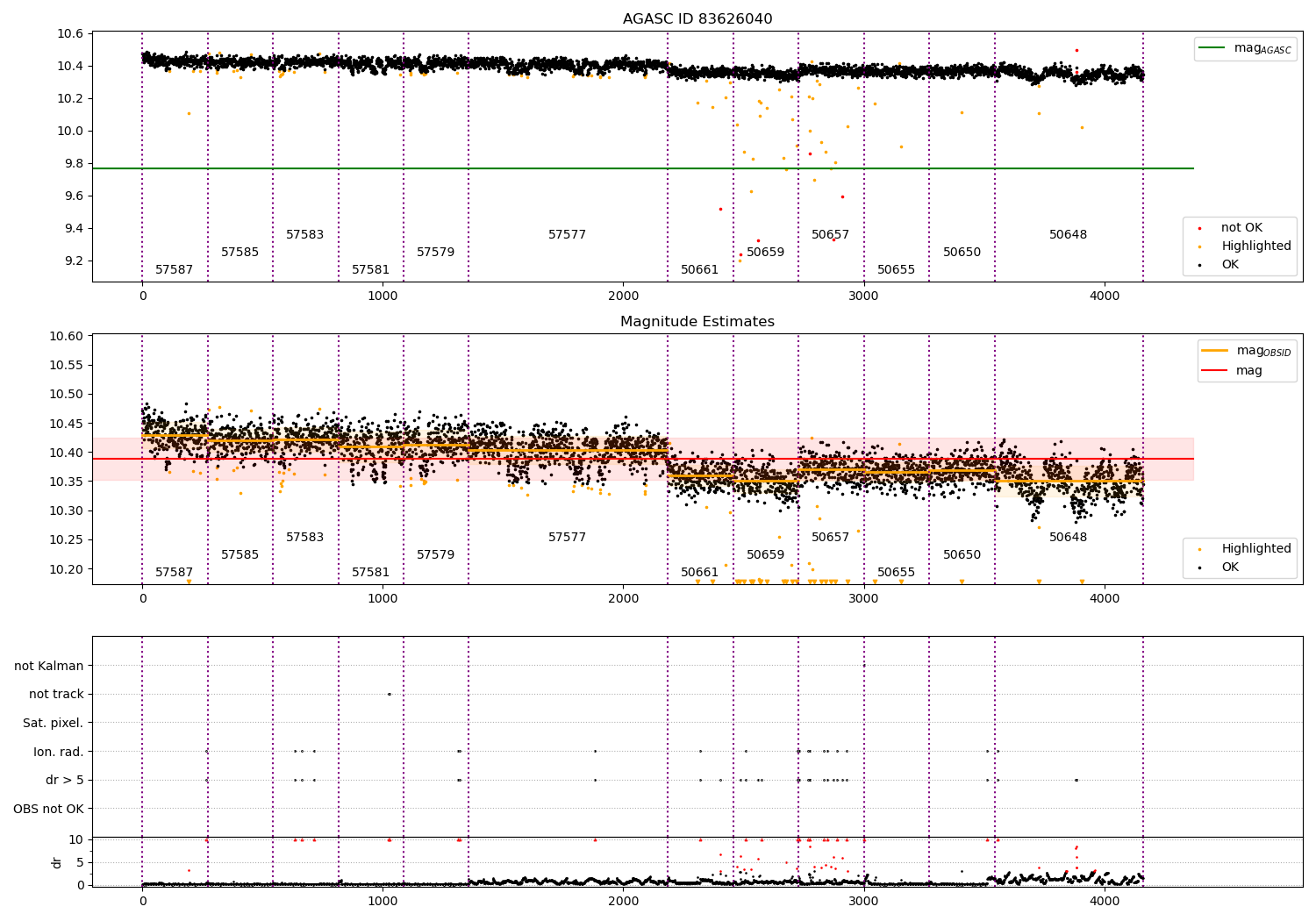Screen dimensions: 1316x921
Task: Click the 10.20 tick on the middle y-axis
Action: [66, 569]
